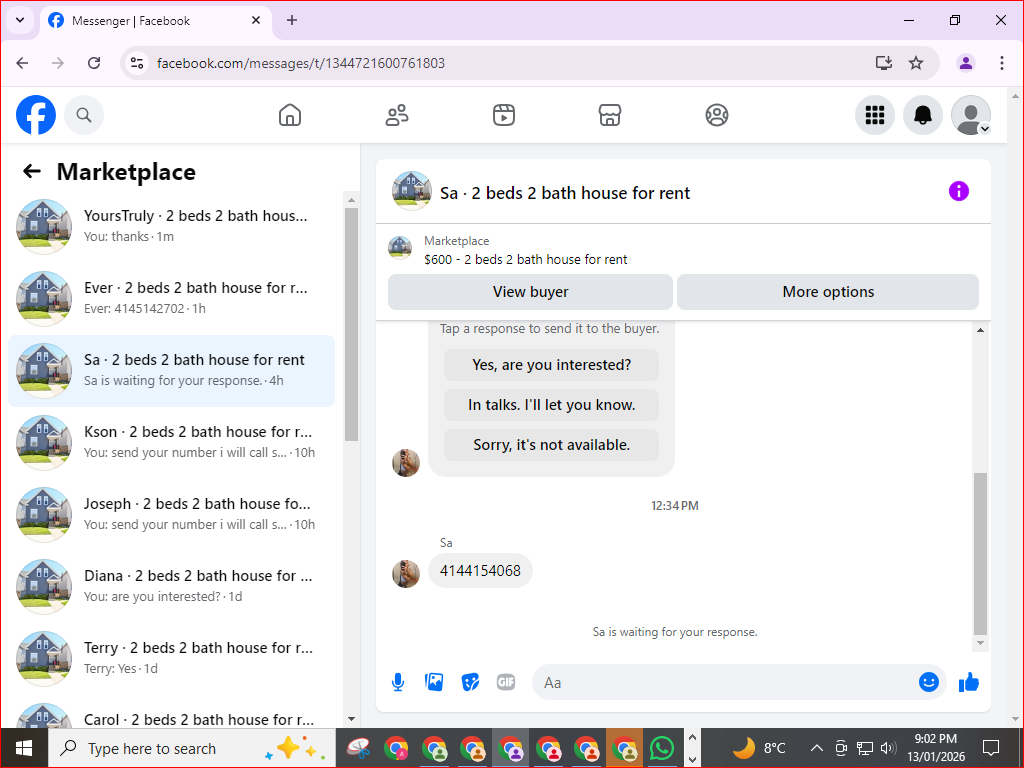Screen dimensions: 1024x768
Task: Send reply 'In talks. I'll let you know.'
Action: (551, 405)
